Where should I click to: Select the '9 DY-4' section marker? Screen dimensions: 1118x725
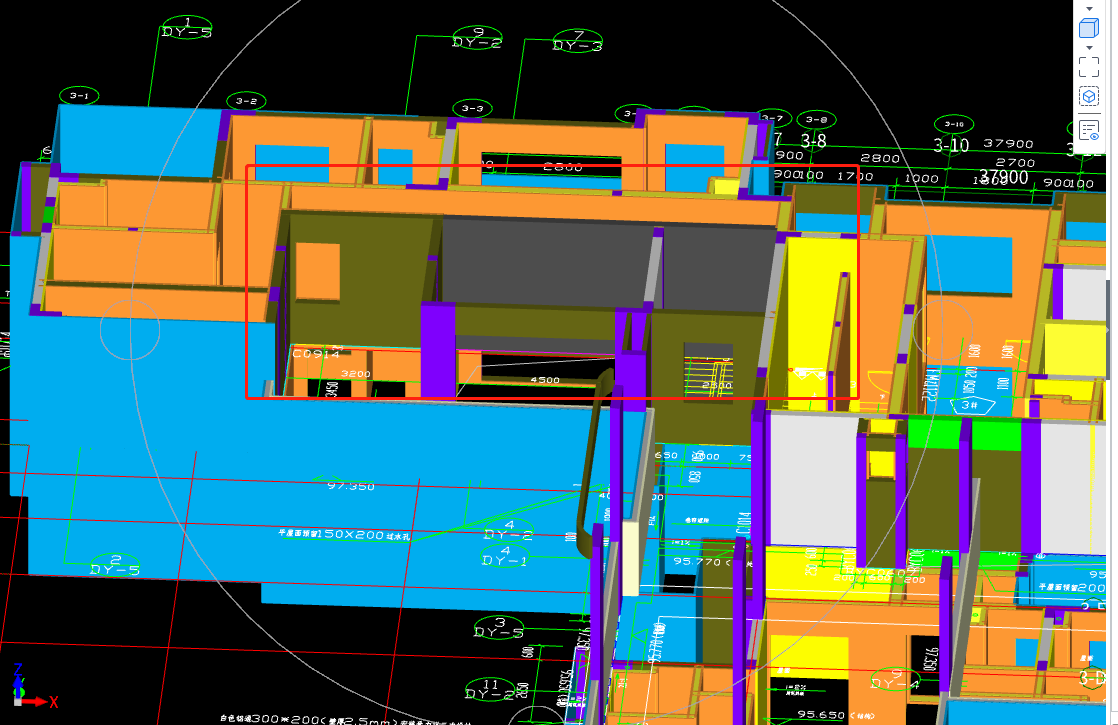(x=896, y=679)
